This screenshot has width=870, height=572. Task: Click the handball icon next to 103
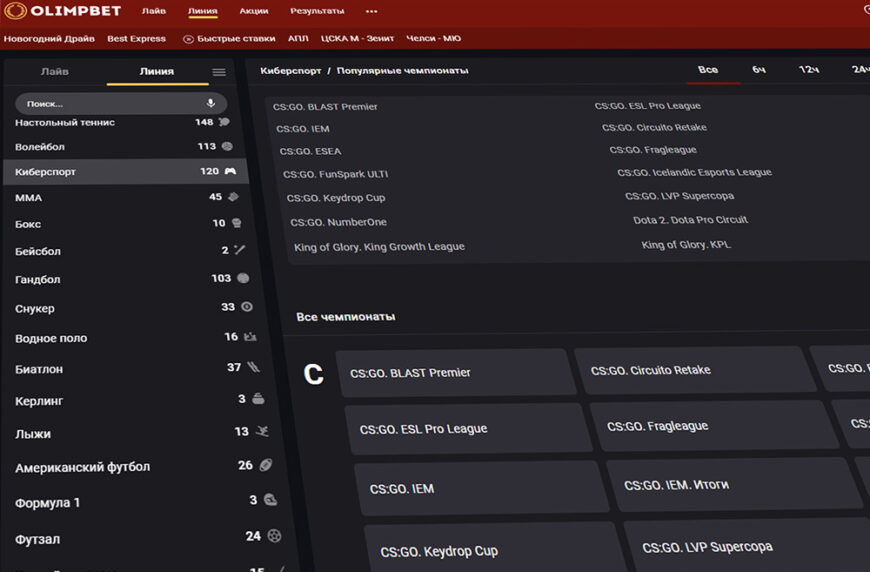244,278
